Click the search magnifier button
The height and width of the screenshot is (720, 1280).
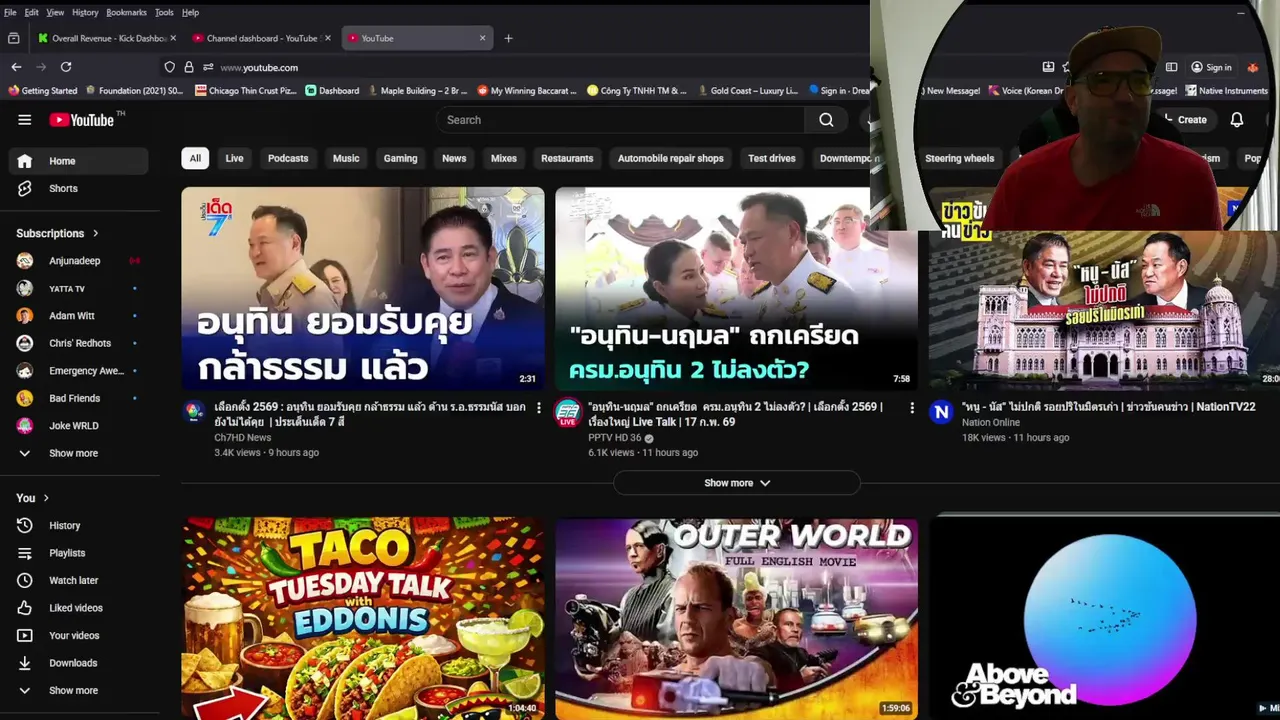pos(826,120)
